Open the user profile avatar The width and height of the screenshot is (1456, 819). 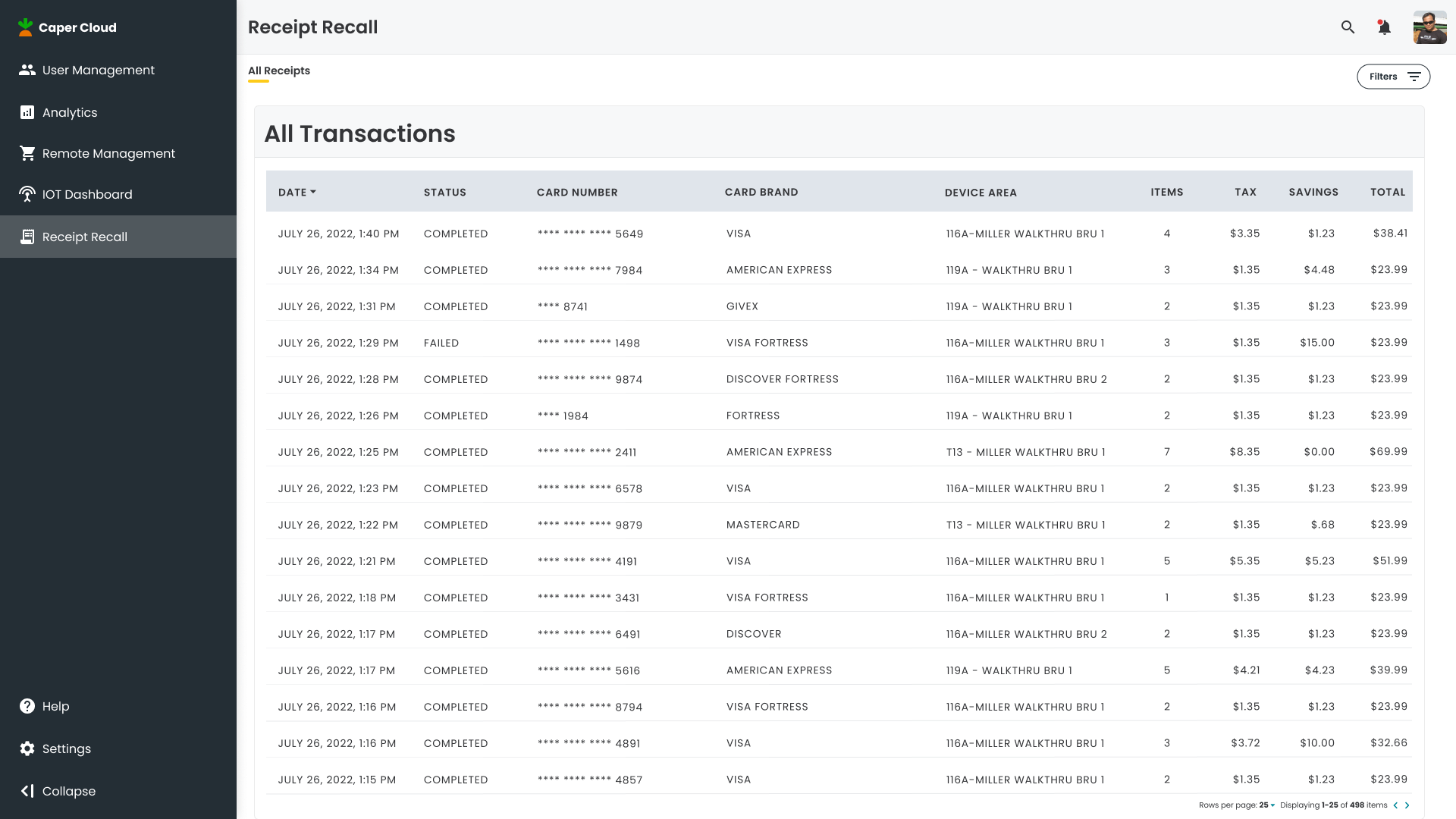(x=1429, y=27)
